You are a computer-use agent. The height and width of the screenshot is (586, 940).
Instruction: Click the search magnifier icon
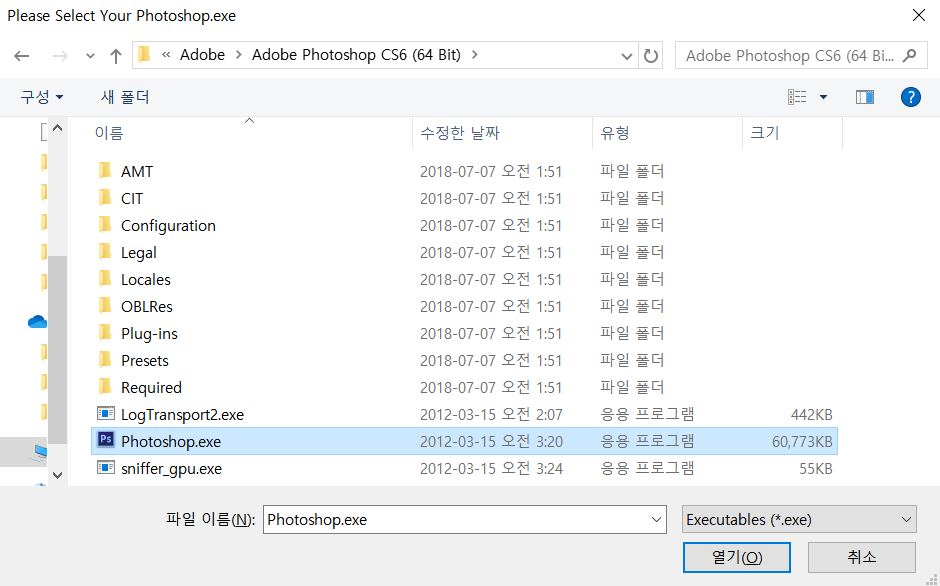point(909,56)
